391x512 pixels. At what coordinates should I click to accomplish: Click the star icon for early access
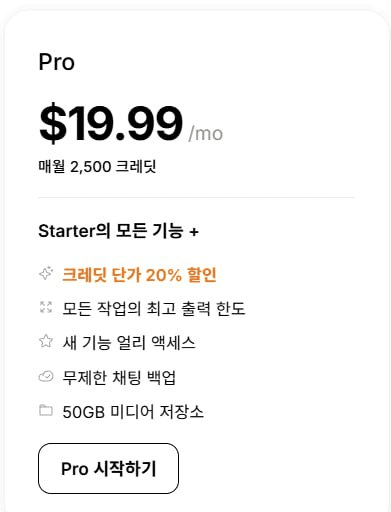(46, 341)
